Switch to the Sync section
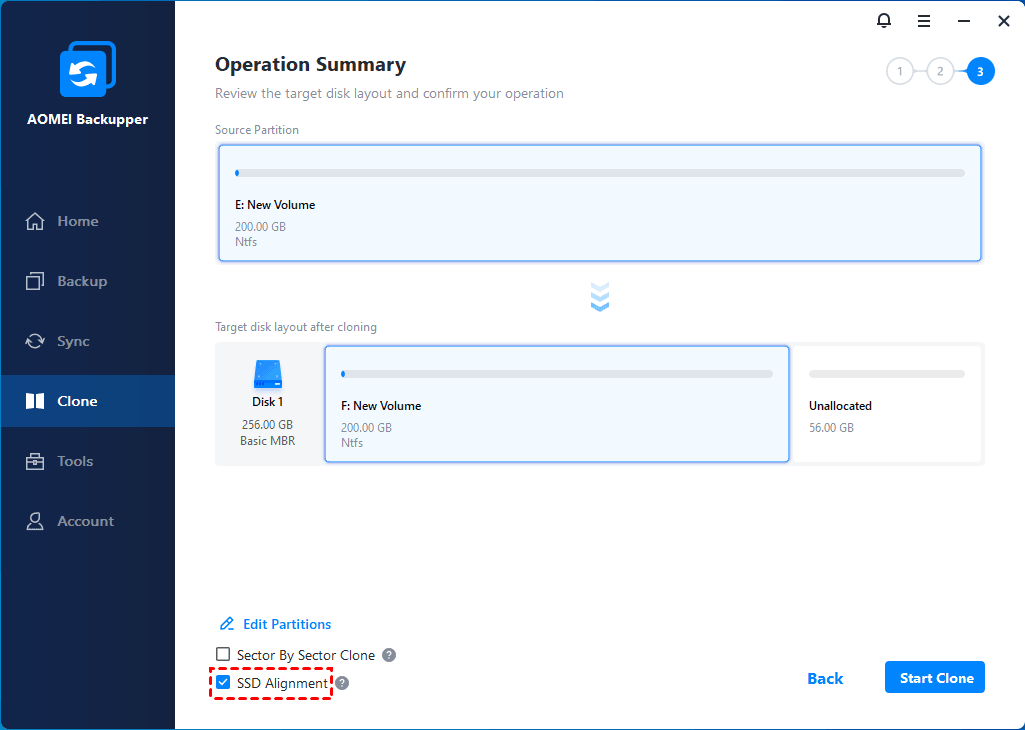The height and width of the screenshot is (730, 1025). tap(73, 341)
